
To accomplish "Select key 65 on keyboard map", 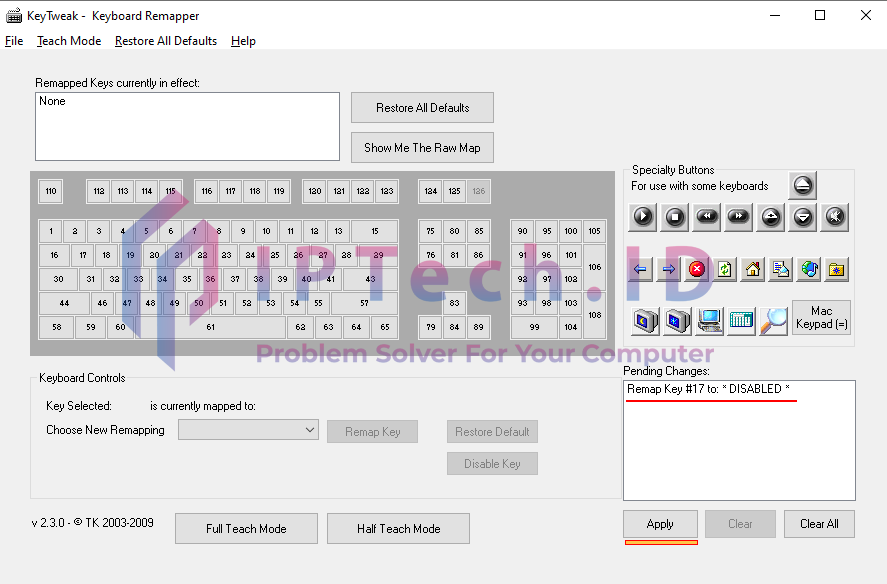I will [x=385, y=327].
